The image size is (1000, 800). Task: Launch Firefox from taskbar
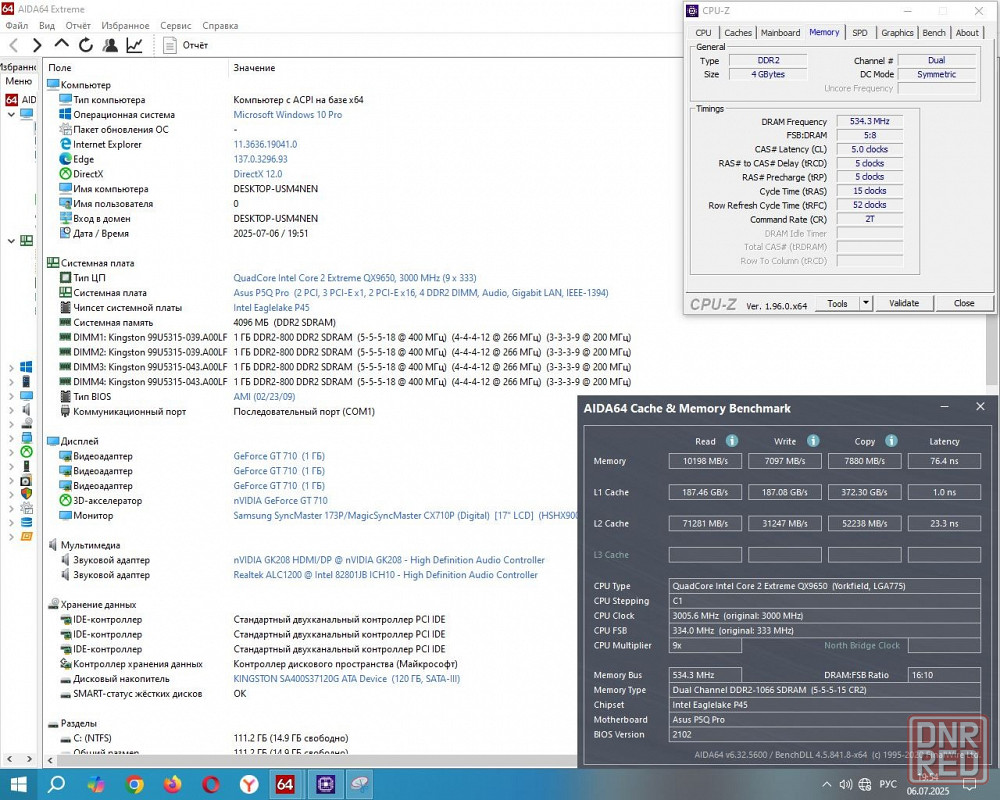[172, 784]
